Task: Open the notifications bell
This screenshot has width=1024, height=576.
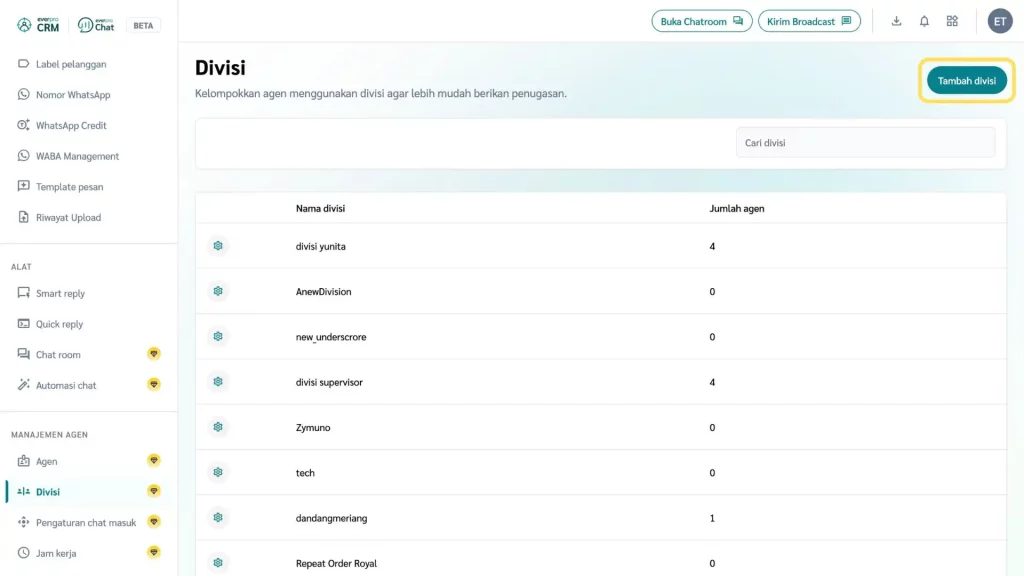Action: click(x=924, y=21)
